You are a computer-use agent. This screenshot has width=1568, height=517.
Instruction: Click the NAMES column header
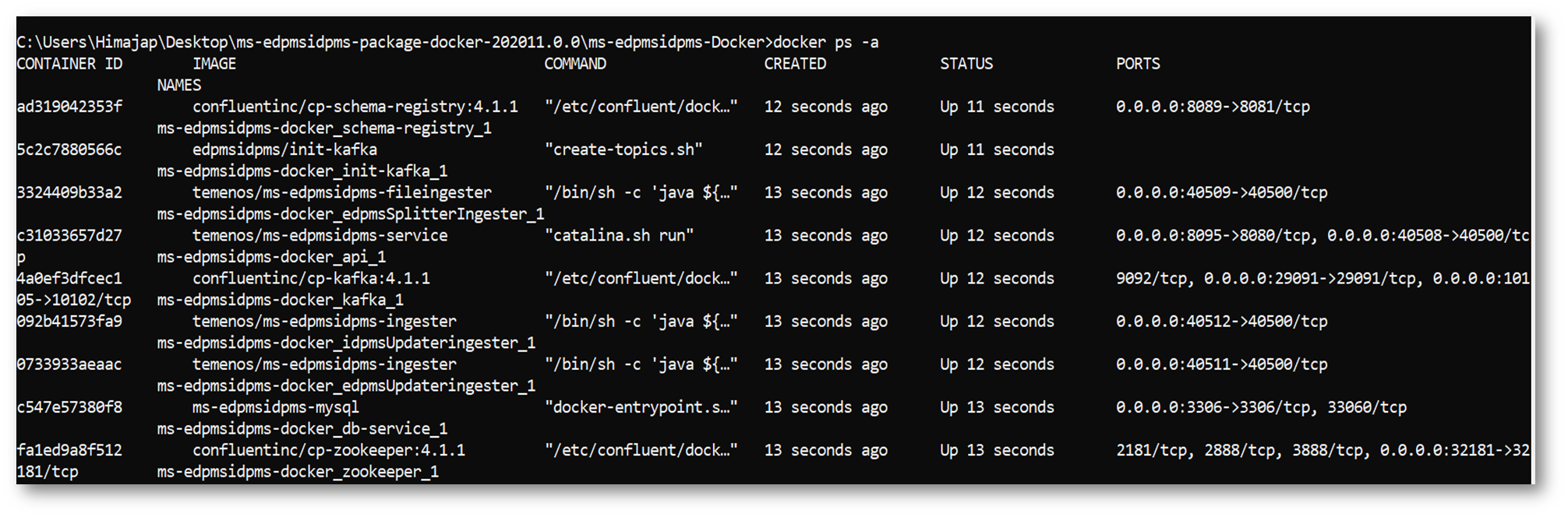(x=179, y=85)
